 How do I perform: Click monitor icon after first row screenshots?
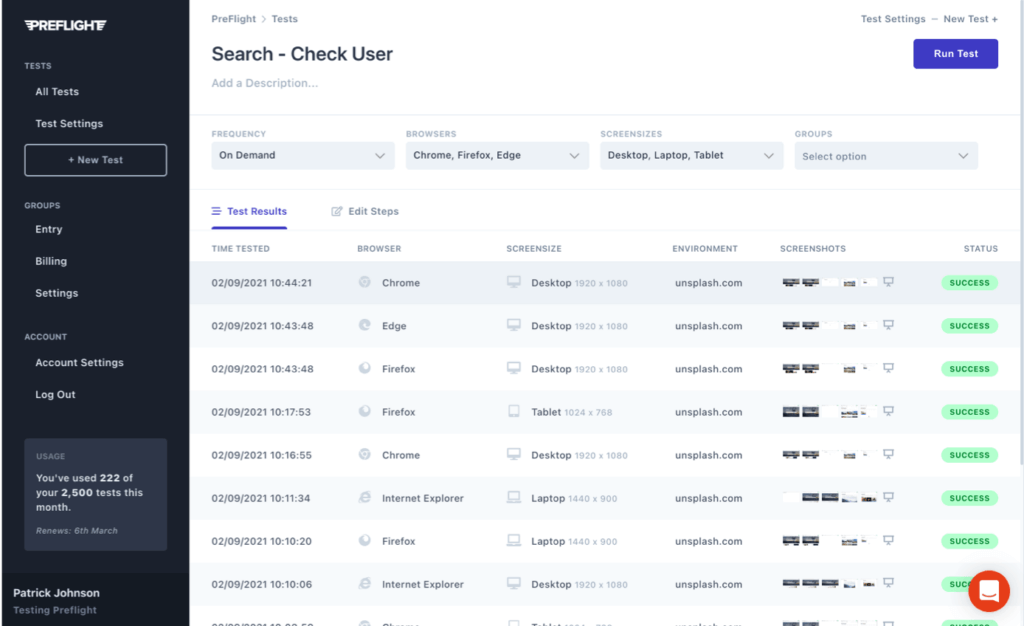888,283
